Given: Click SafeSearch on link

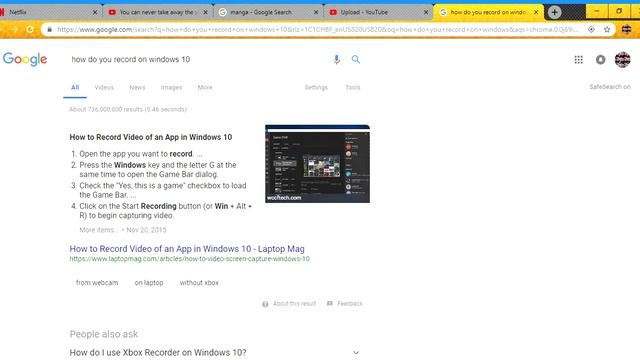Looking at the screenshot, I should pos(610,87).
